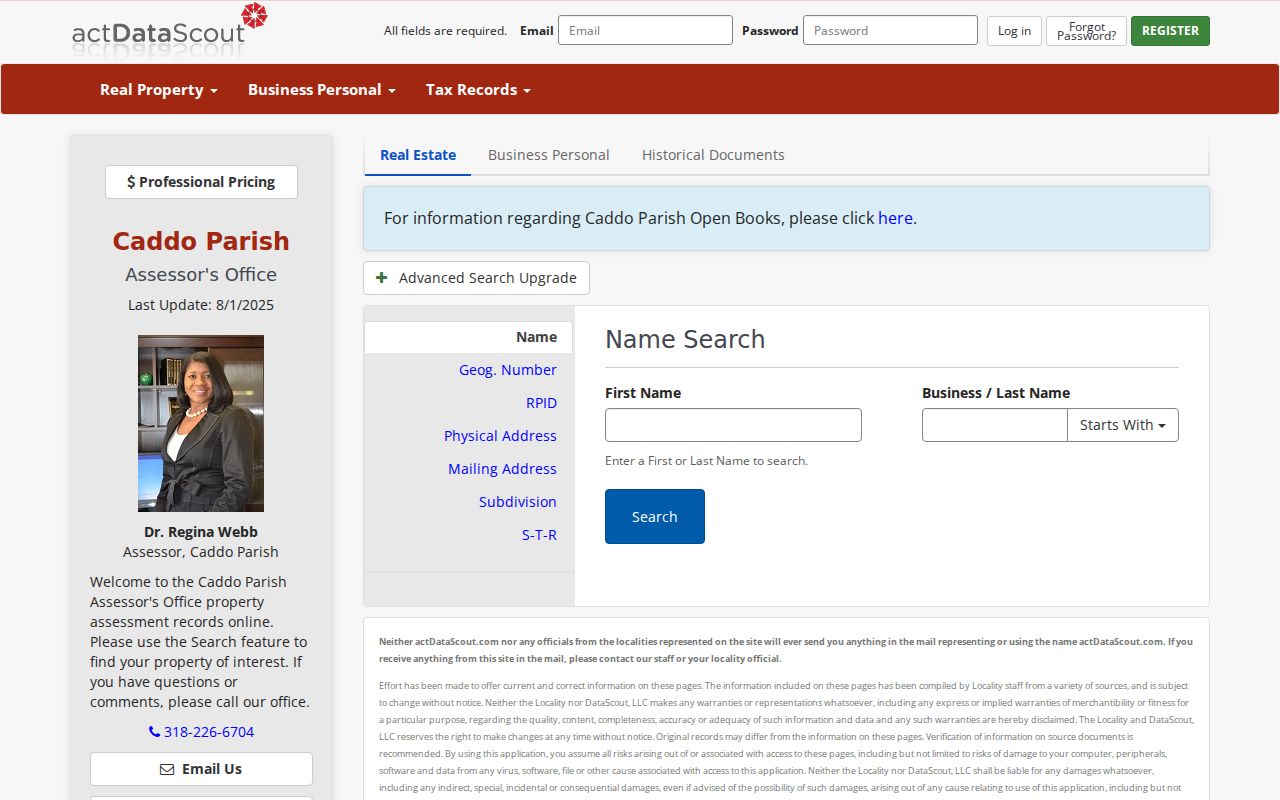Click the Caddo Parish heading

click(x=201, y=241)
